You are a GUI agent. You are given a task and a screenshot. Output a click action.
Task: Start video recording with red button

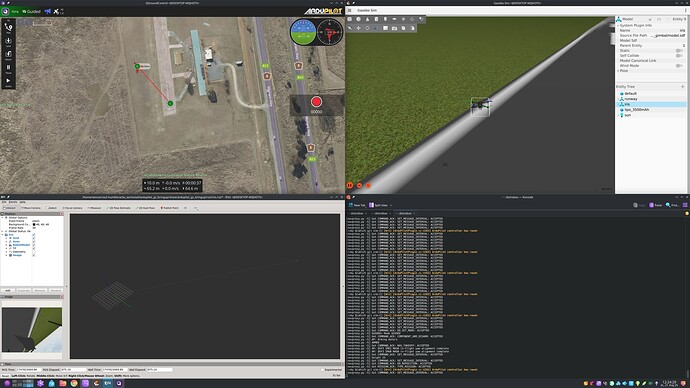316,102
